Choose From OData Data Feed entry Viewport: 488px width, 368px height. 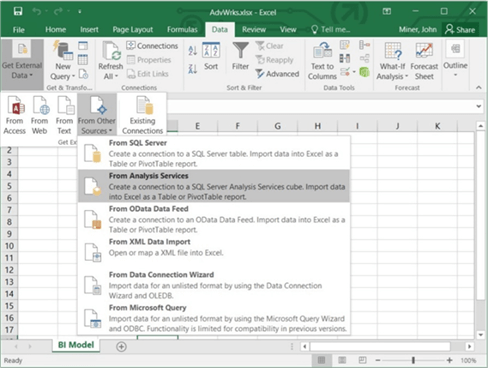click(214, 219)
